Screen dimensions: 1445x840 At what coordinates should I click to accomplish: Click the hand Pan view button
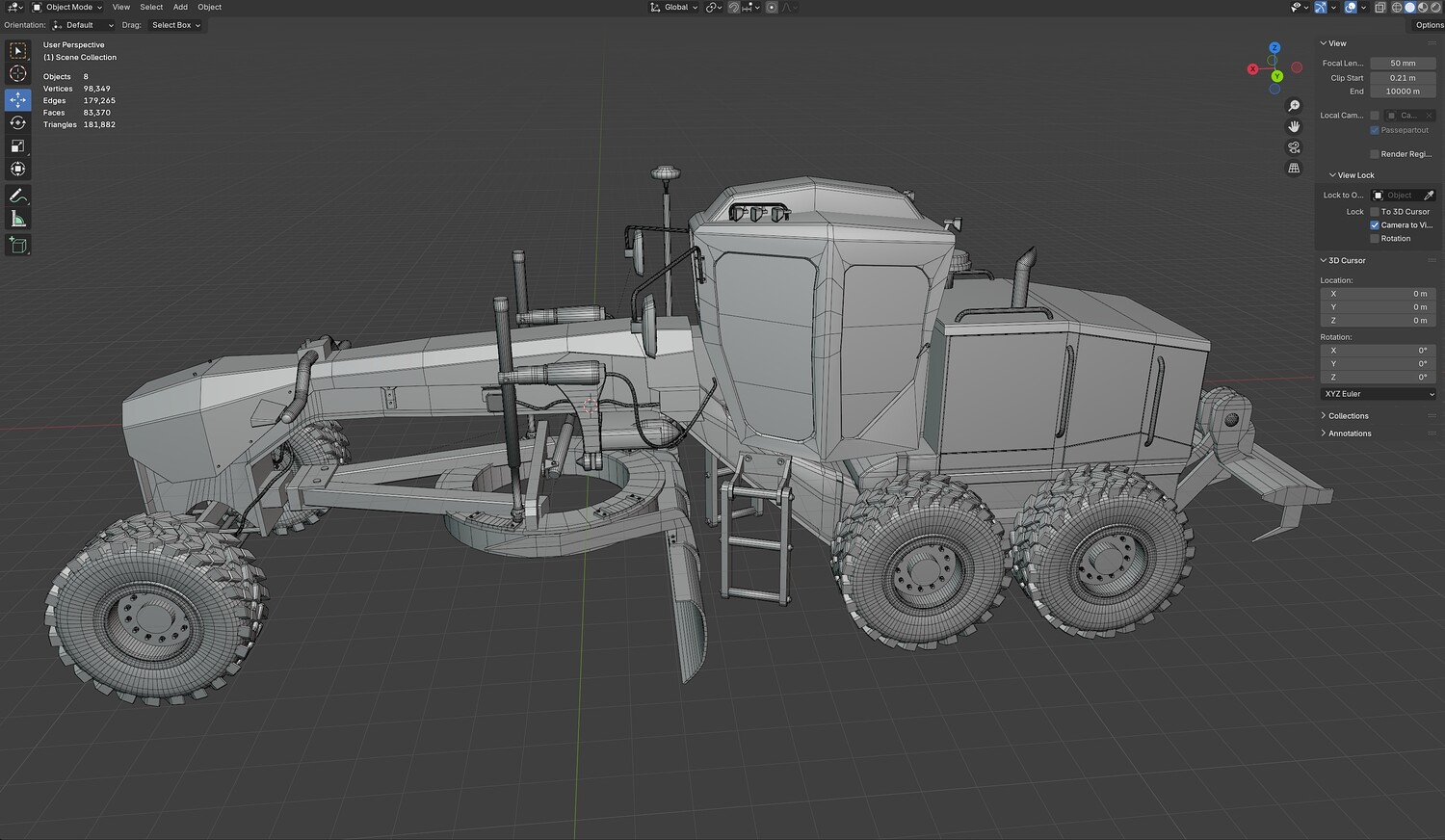click(1294, 126)
